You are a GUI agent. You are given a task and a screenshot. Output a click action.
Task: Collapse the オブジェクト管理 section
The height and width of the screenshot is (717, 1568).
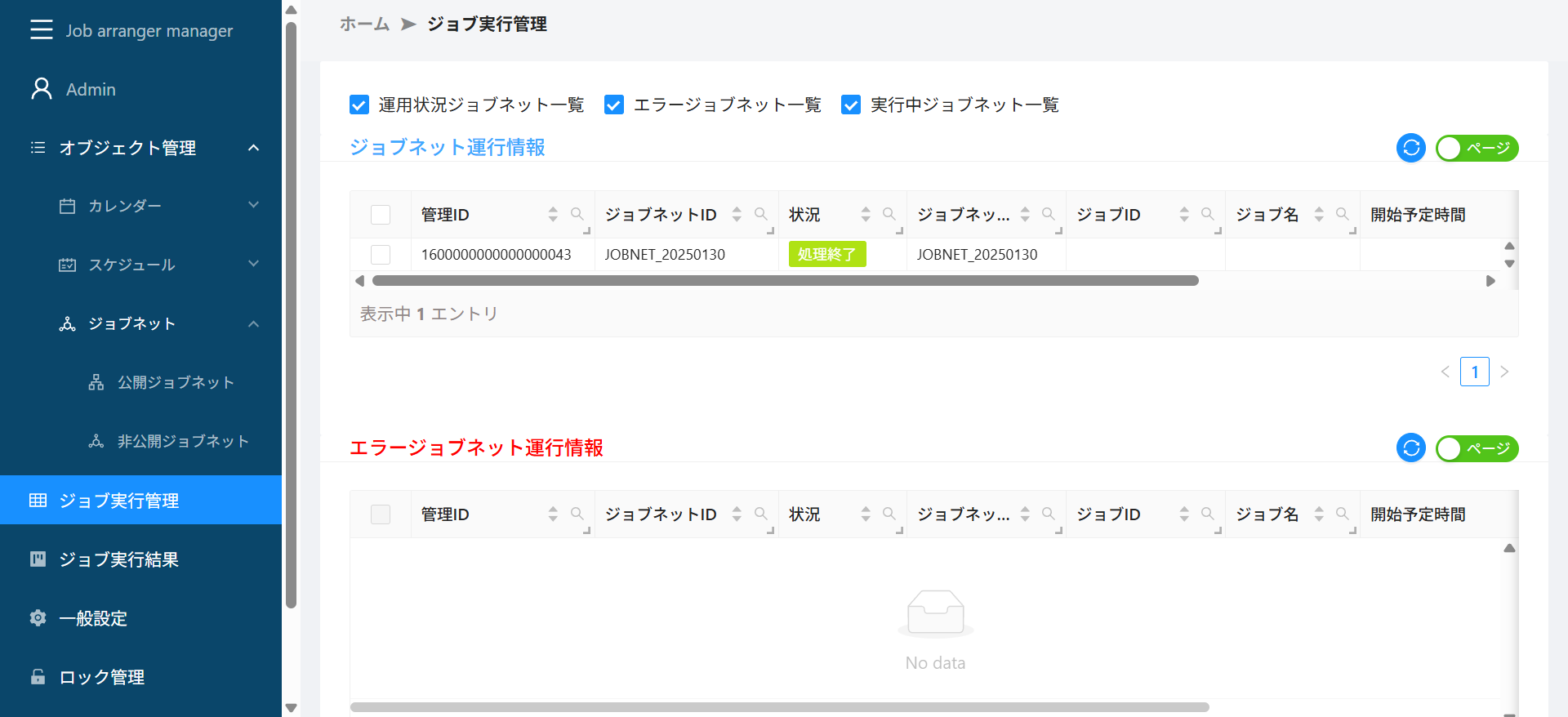coord(253,148)
